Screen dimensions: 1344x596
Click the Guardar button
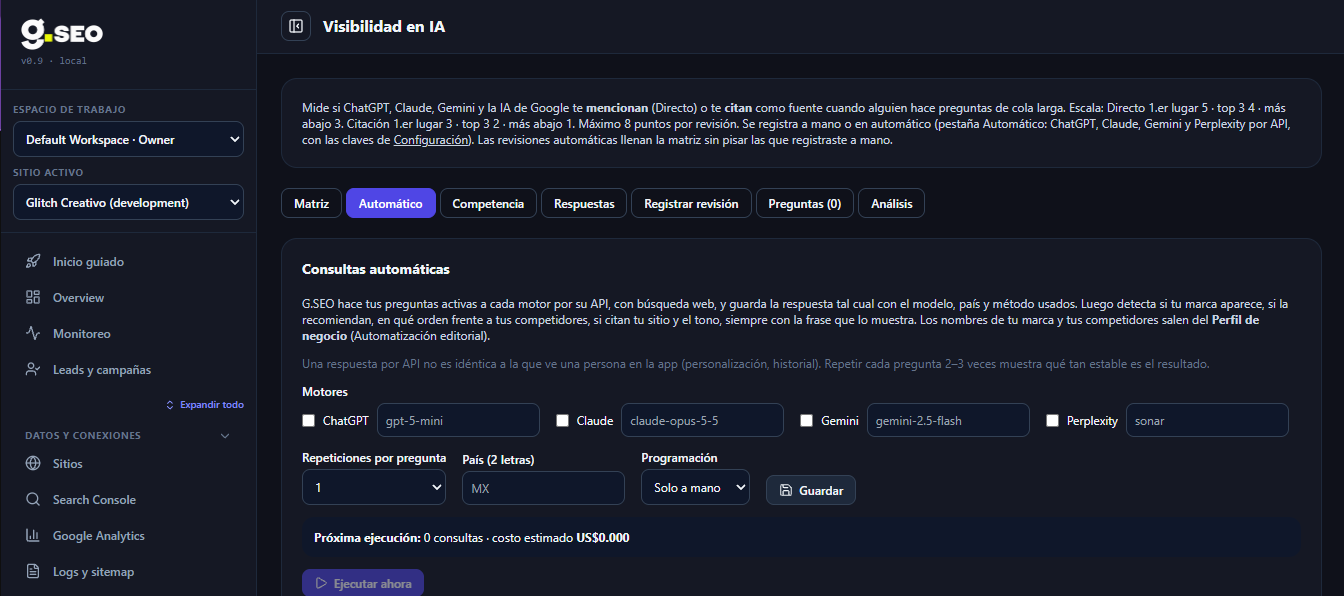[x=811, y=490]
